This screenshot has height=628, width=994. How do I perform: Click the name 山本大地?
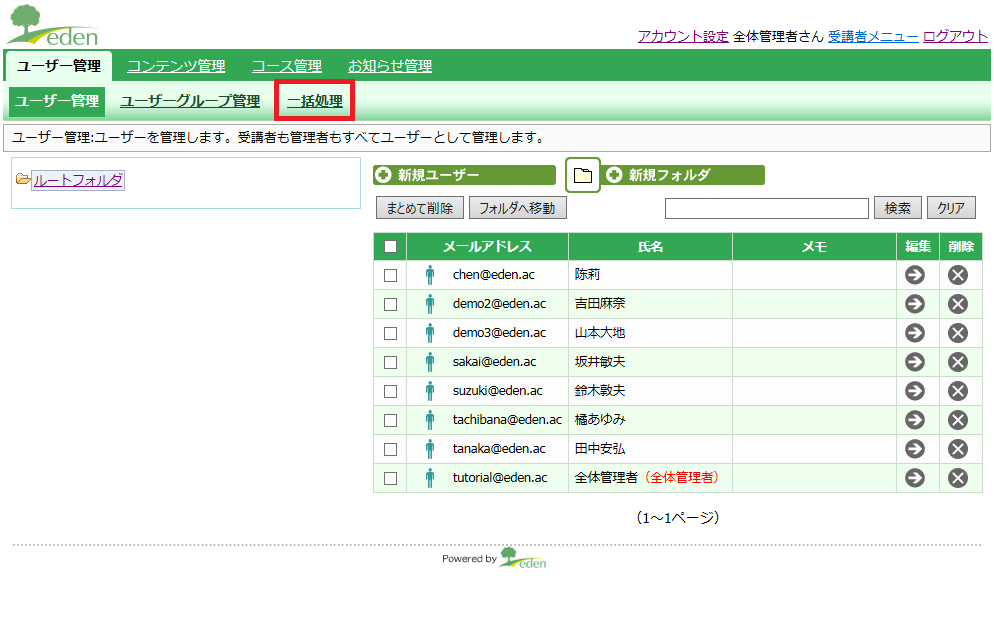[600, 333]
